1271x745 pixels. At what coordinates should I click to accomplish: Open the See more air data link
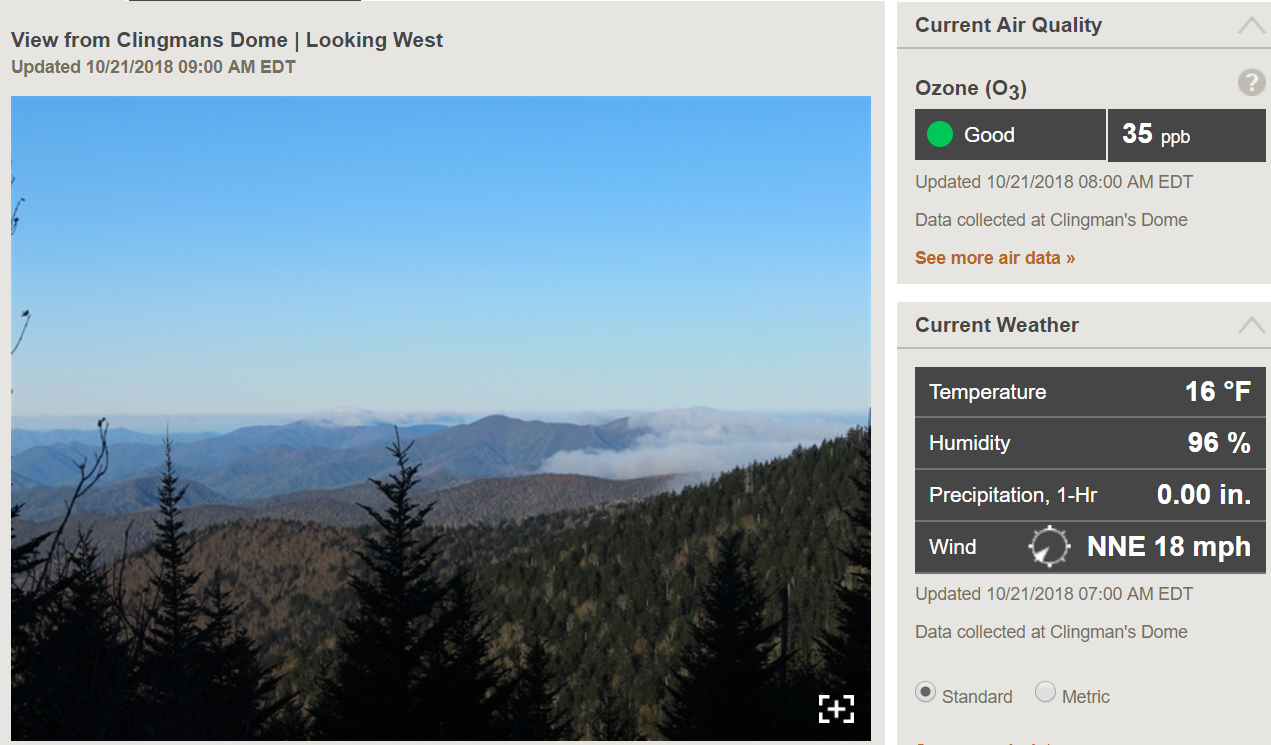(x=995, y=258)
